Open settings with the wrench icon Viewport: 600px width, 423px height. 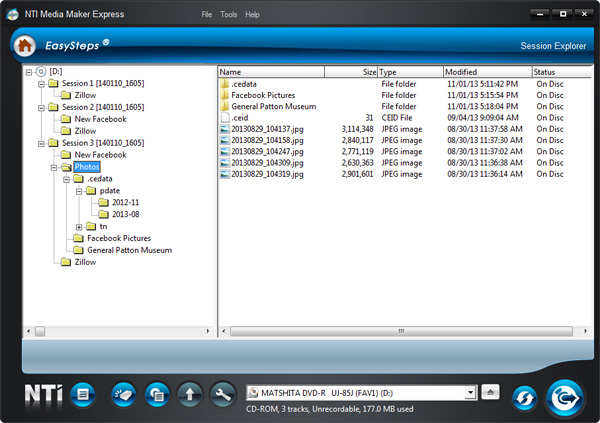[223, 394]
